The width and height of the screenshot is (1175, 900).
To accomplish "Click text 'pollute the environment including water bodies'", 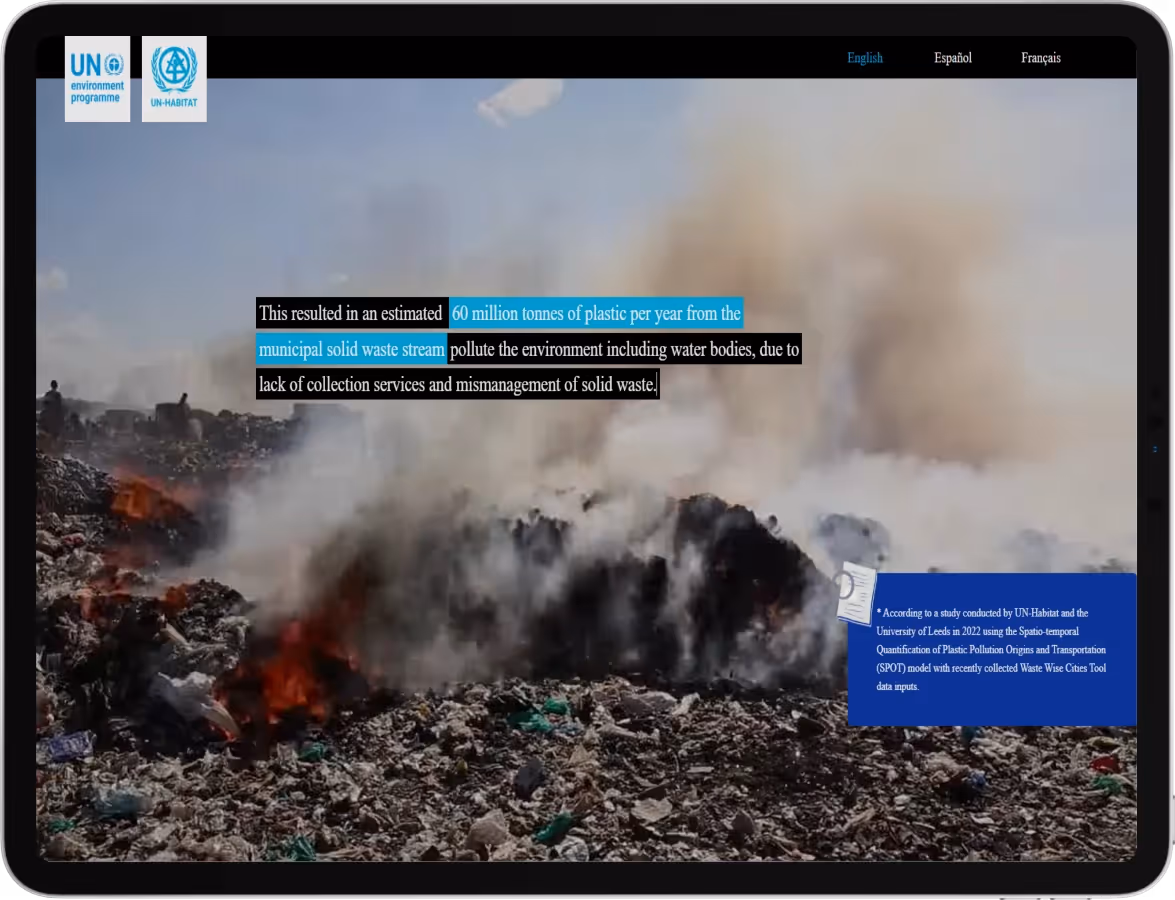I will (x=602, y=349).
